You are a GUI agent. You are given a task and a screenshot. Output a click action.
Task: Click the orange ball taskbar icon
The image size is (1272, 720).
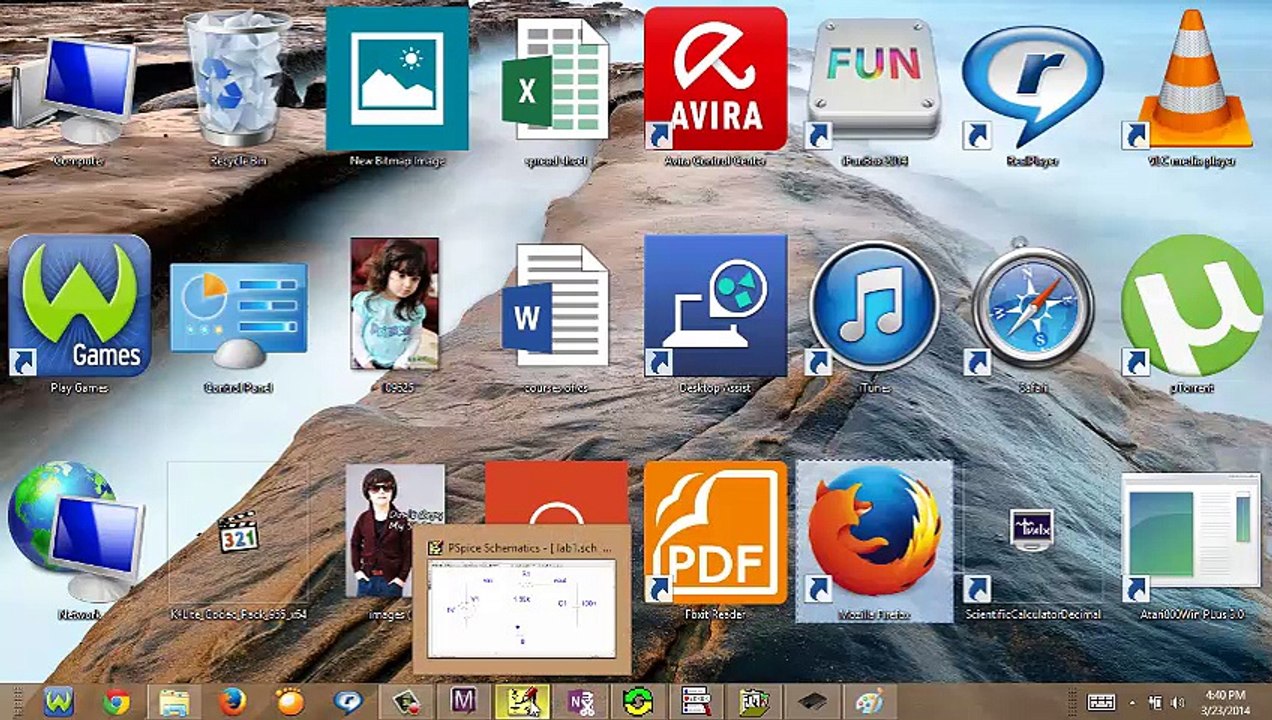pos(290,702)
